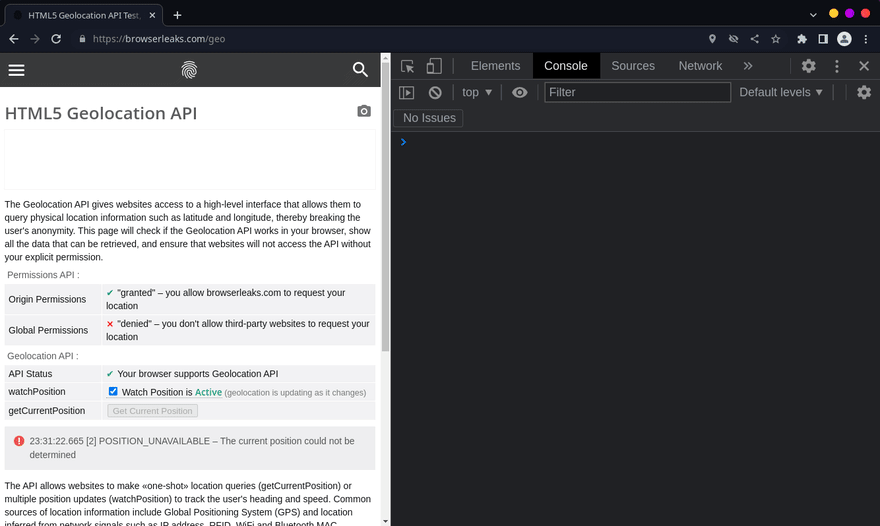This screenshot has height=526, width=880.
Task: Click the red error icon in POSITION_UNAVAILABLE message
Action: click(19, 441)
